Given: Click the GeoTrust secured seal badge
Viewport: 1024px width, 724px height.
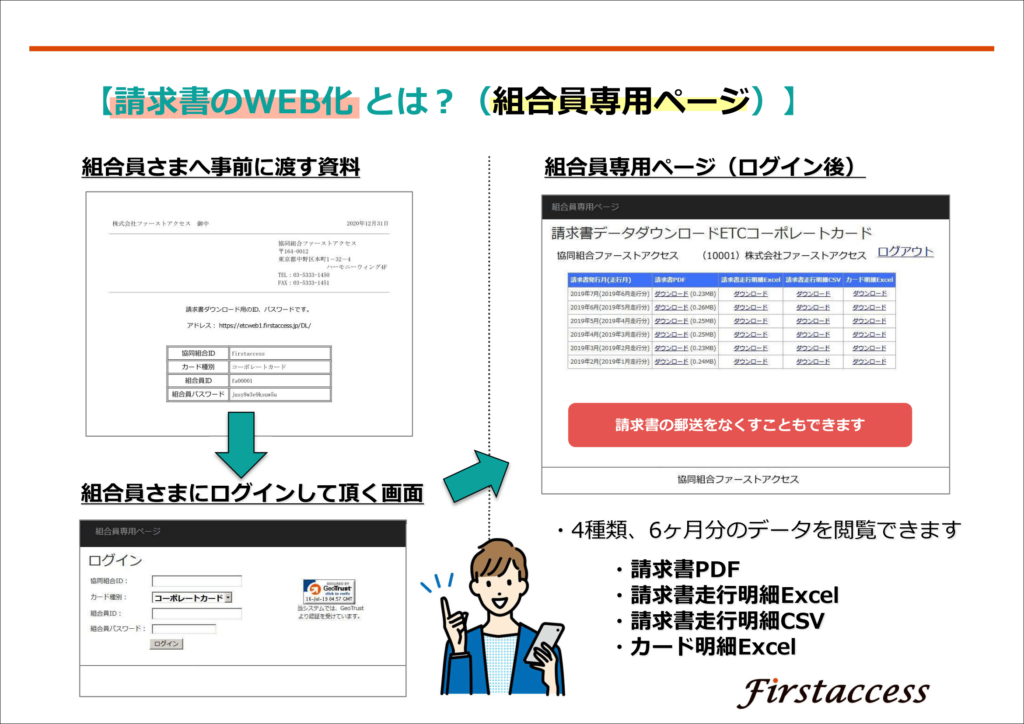Looking at the screenshot, I should (328, 591).
